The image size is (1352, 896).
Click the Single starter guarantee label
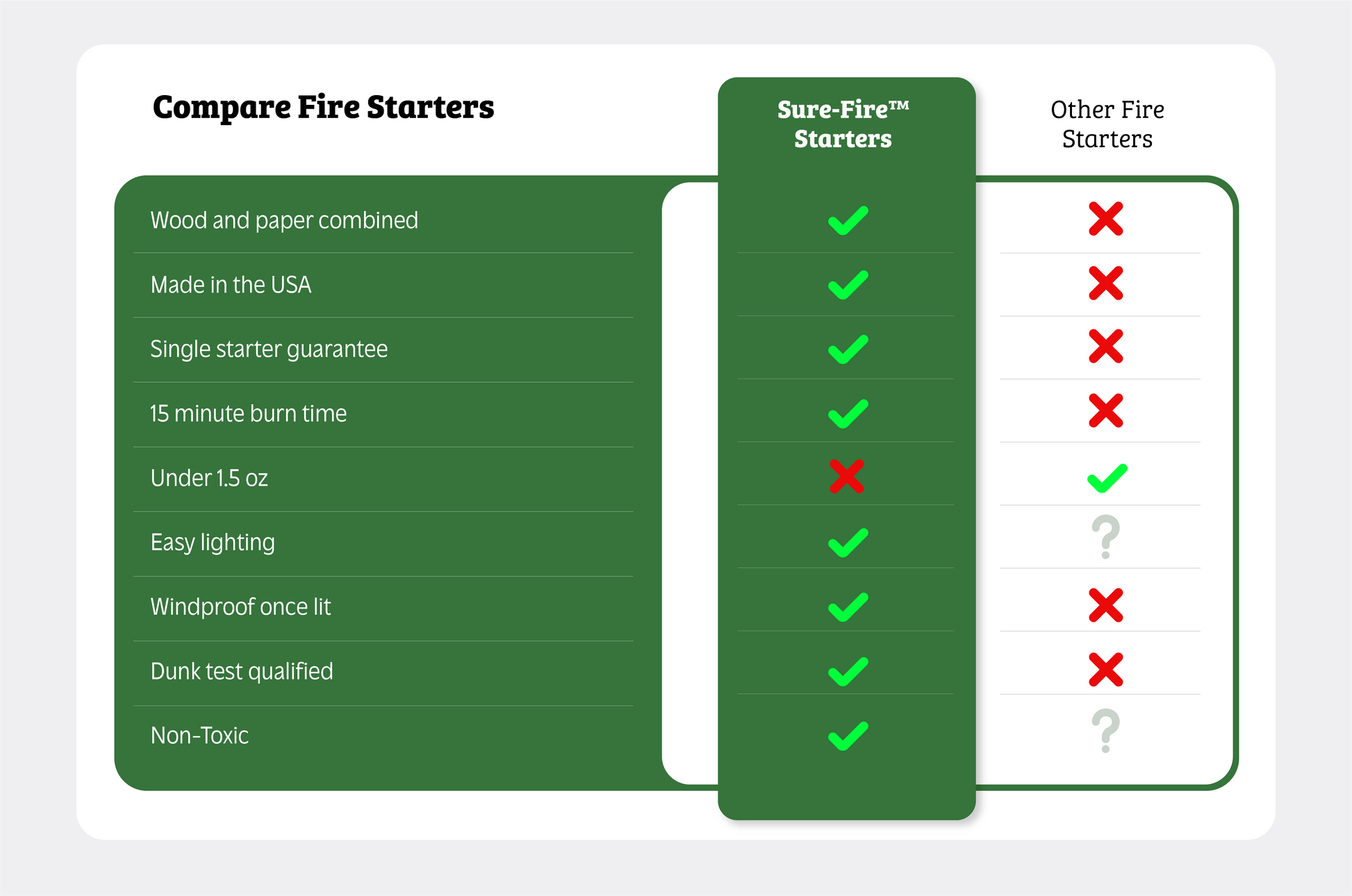[x=269, y=349]
